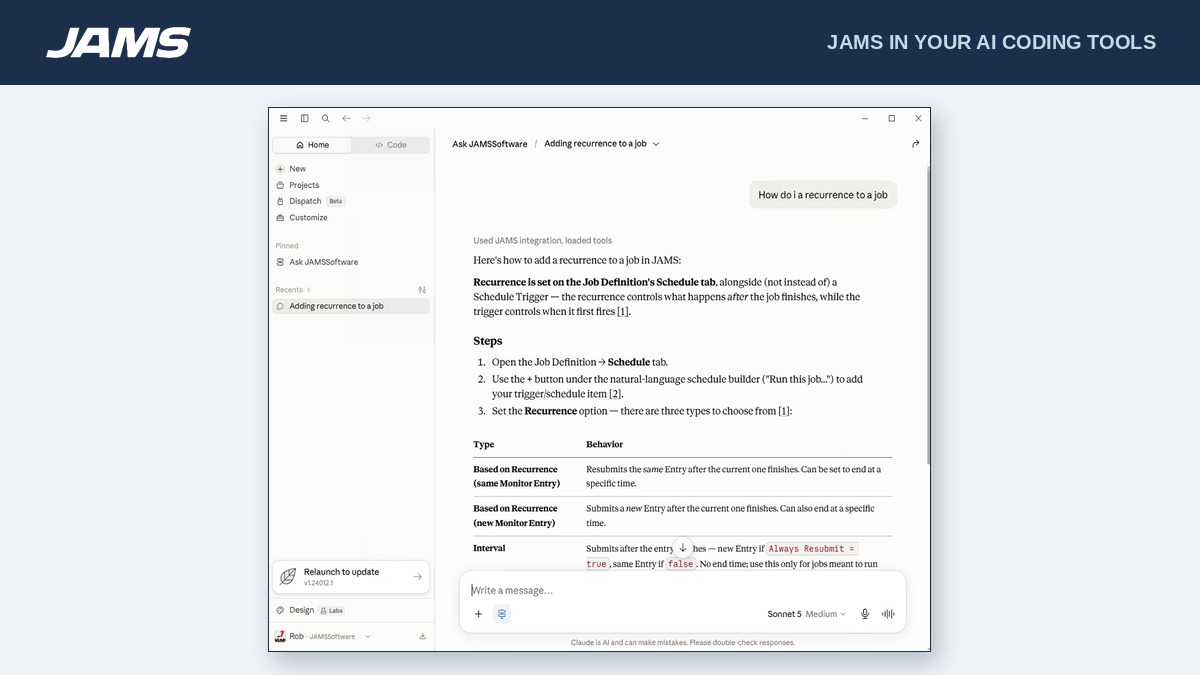Expand the Rob JAMSSoftware account menu
Viewport: 1200px width, 675px height.
[x=322, y=636]
